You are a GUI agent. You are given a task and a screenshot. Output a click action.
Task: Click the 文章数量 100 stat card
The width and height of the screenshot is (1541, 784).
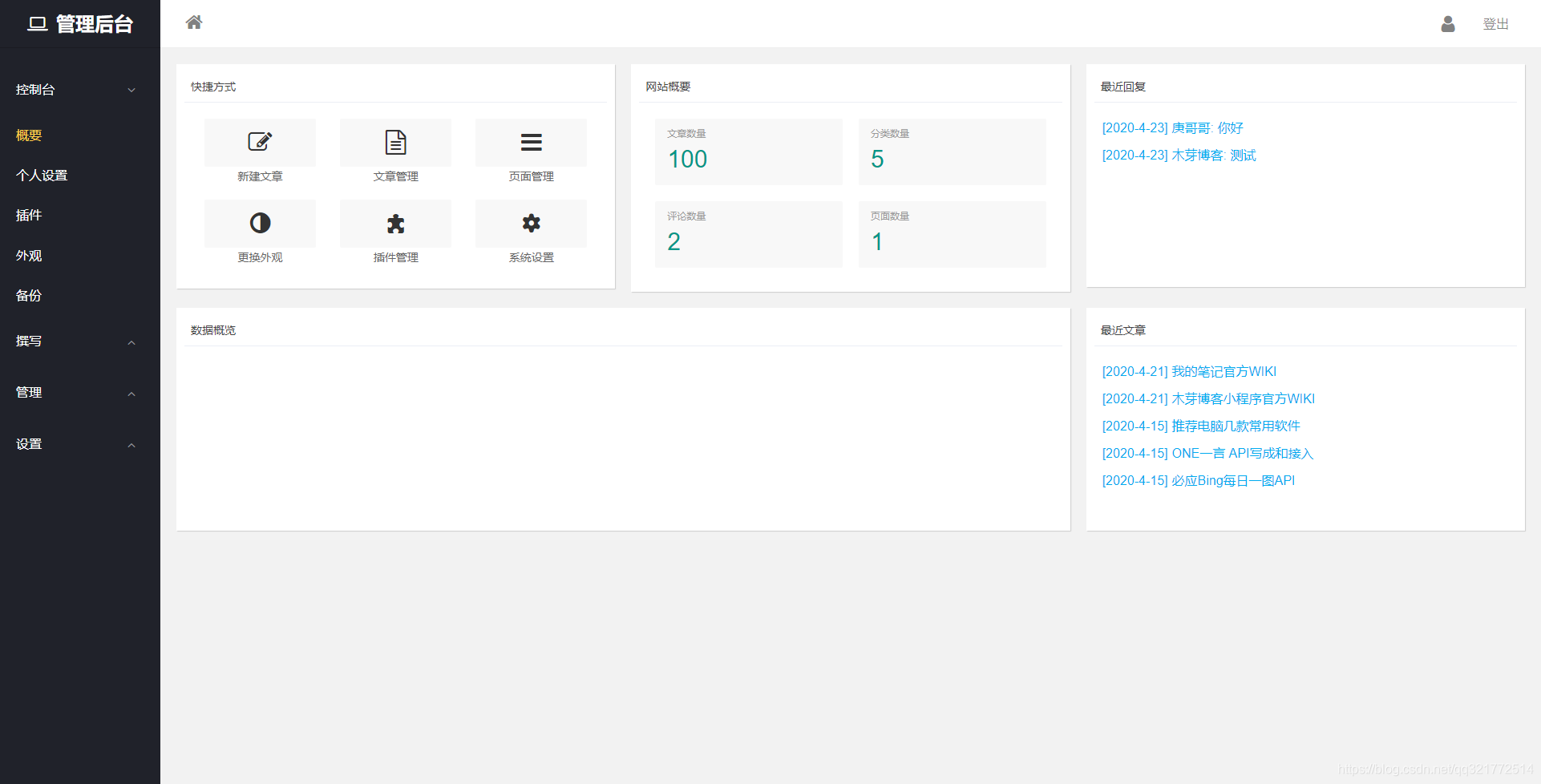(748, 152)
